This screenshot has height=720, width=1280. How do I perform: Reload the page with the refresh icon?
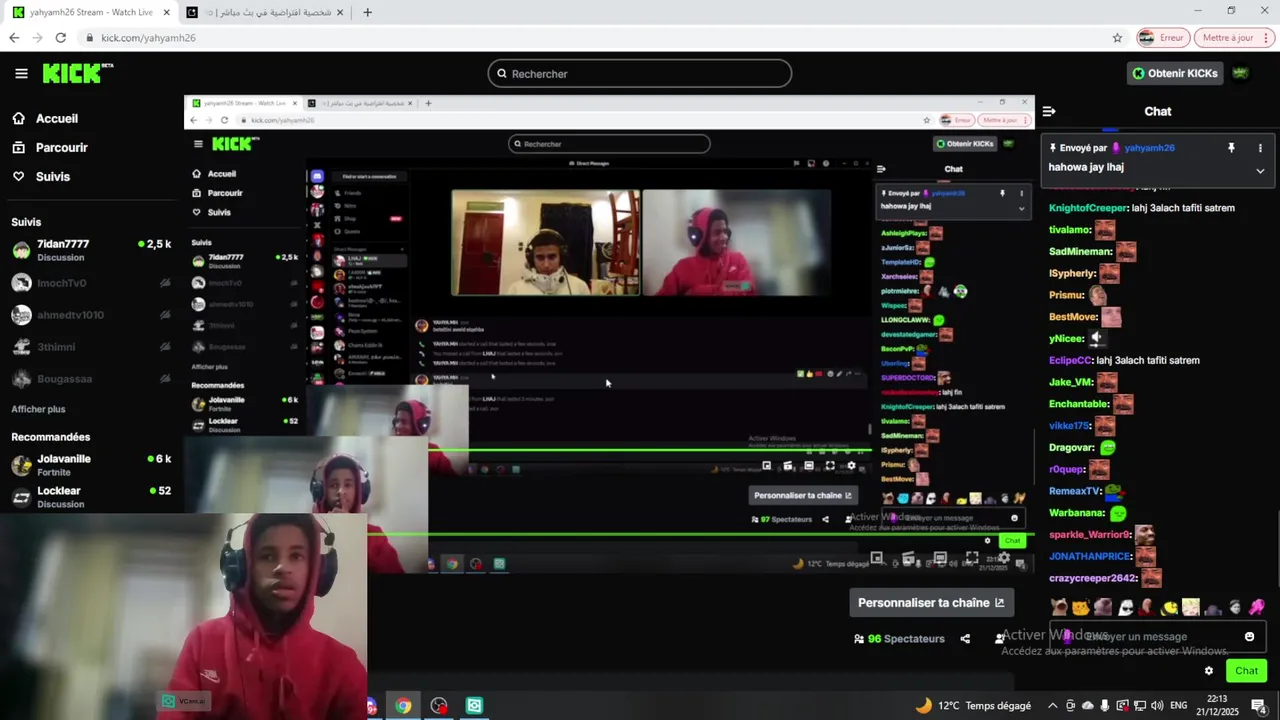coord(60,37)
